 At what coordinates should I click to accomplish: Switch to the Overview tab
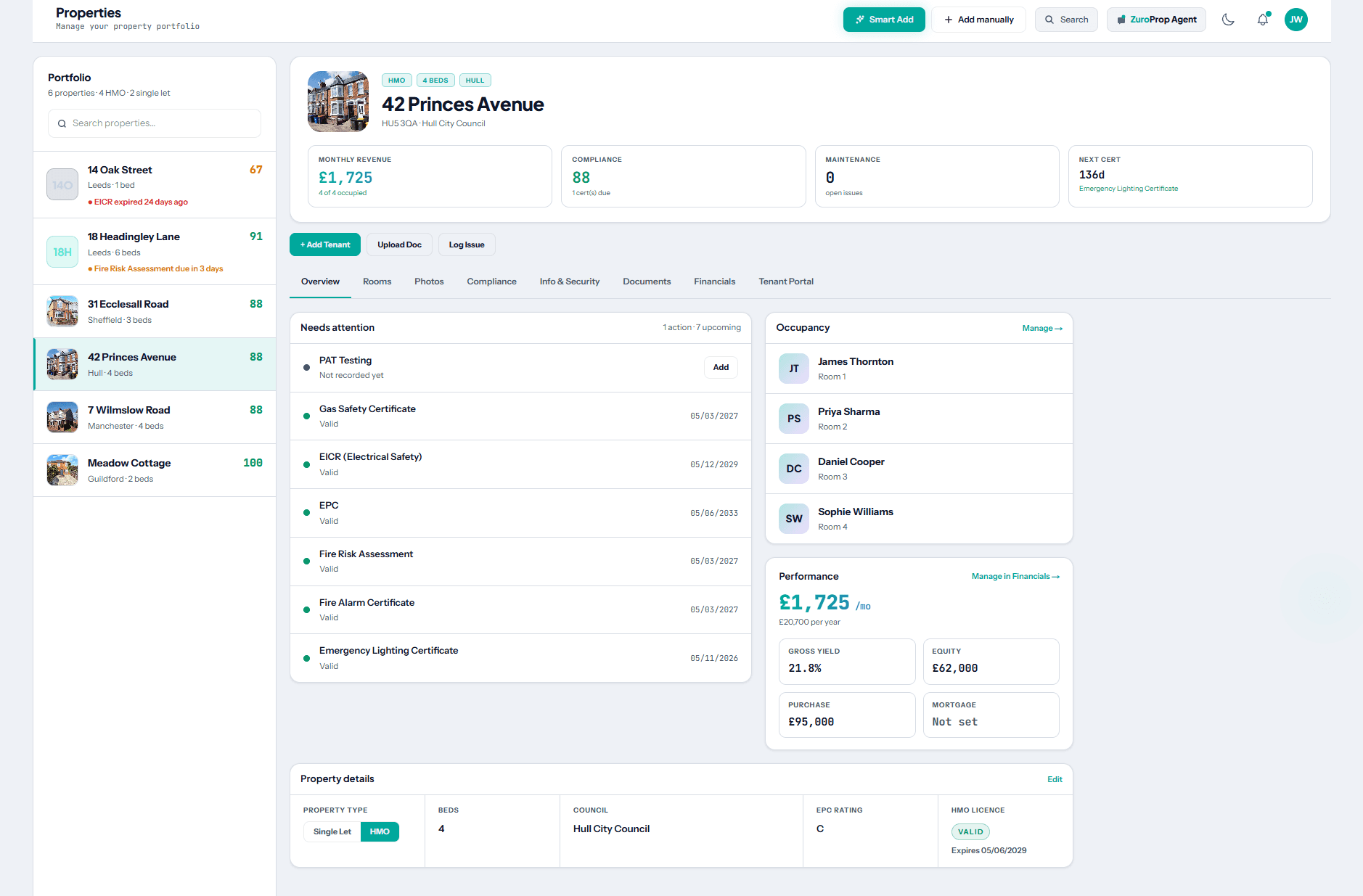pyautogui.click(x=320, y=281)
